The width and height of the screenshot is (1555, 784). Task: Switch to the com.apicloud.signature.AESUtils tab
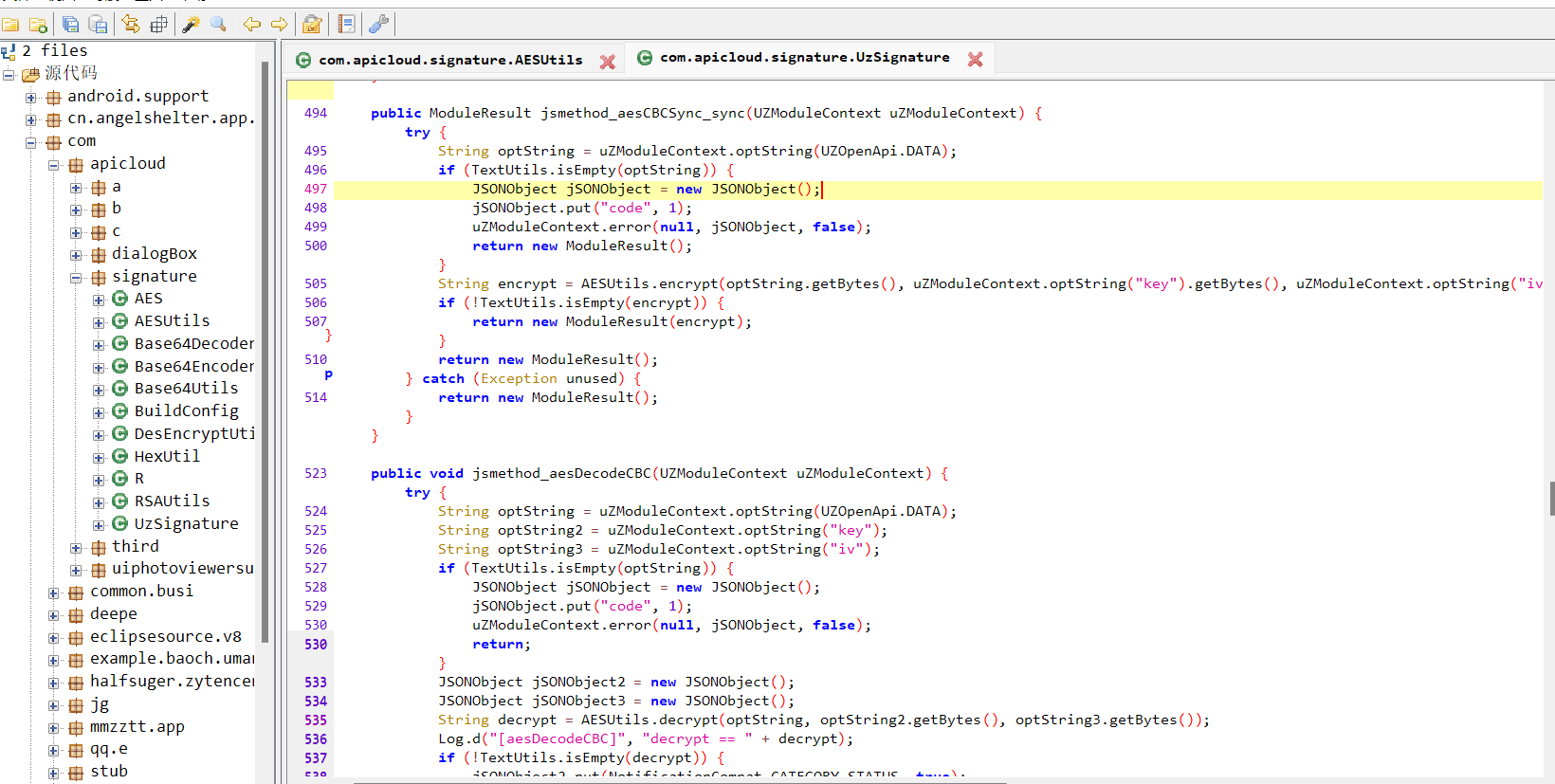(x=450, y=60)
